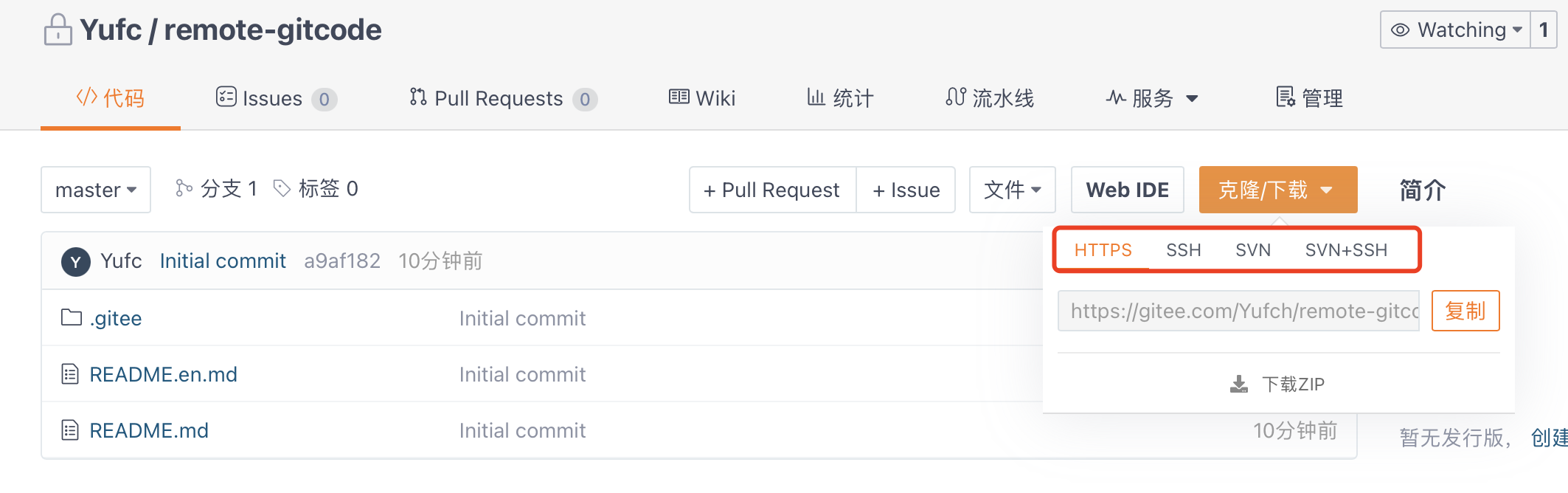Click the HTTPS clone URL field
Image resolution: width=1568 pixels, height=493 pixels.
(x=1238, y=311)
